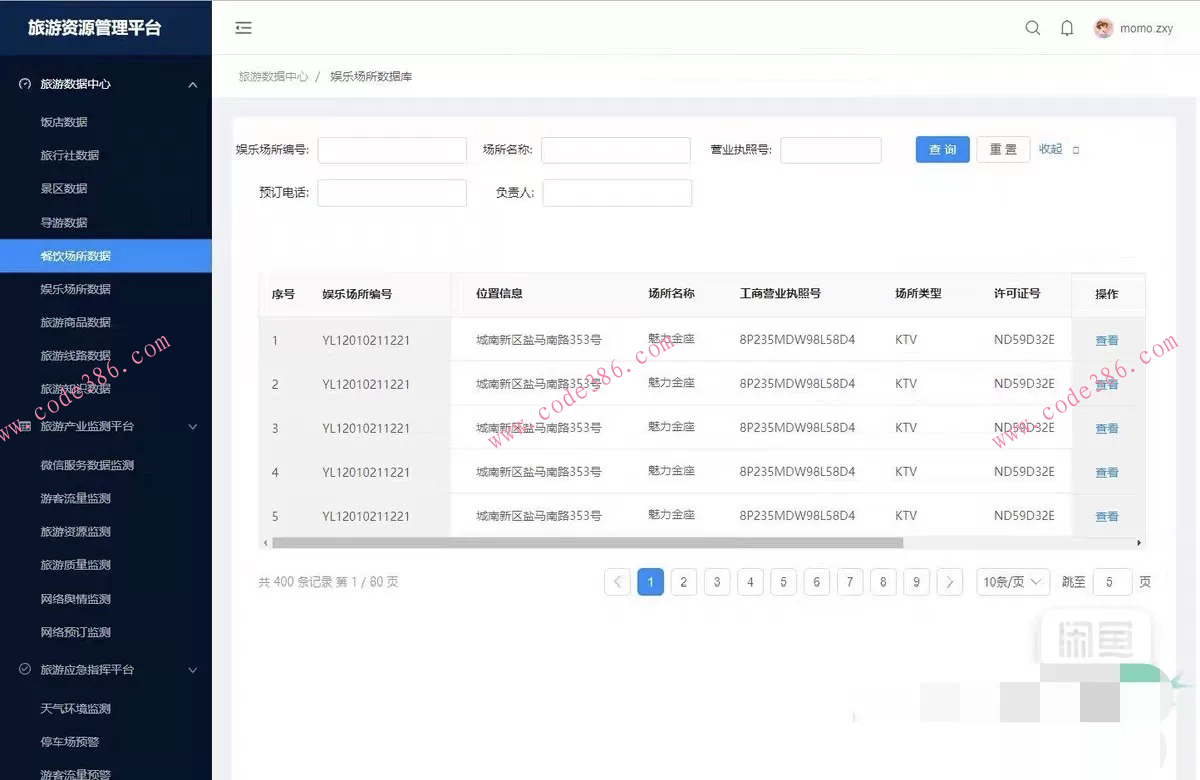Viewport: 1200px width, 780px height.
Task: Click inside the 场所名称 input field
Action: click(x=615, y=149)
